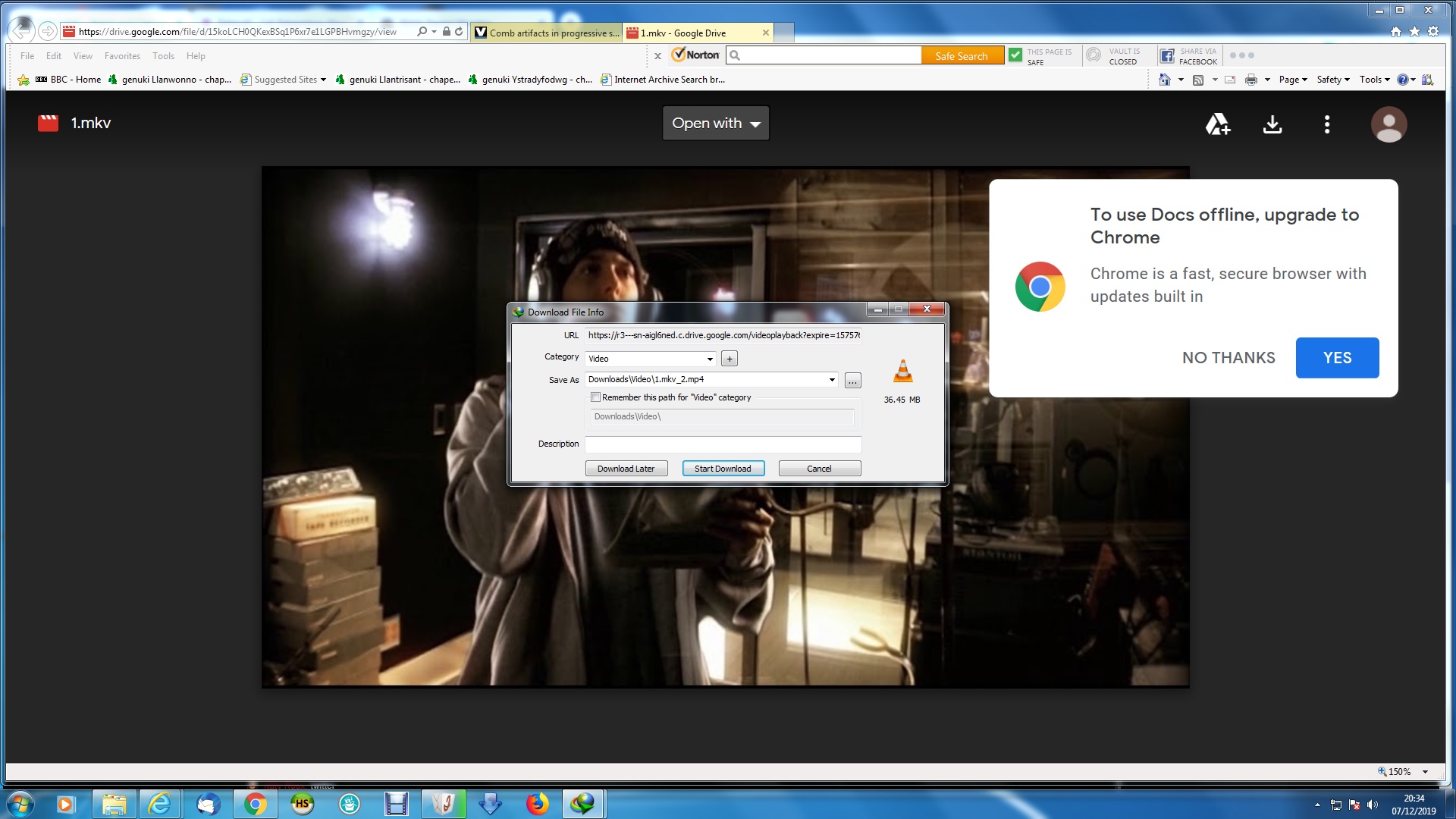Viewport: 1456px width, 819px height.
Task: Switch to Comb artifacts in progressive tab
Action: click(x=547, y=33)
